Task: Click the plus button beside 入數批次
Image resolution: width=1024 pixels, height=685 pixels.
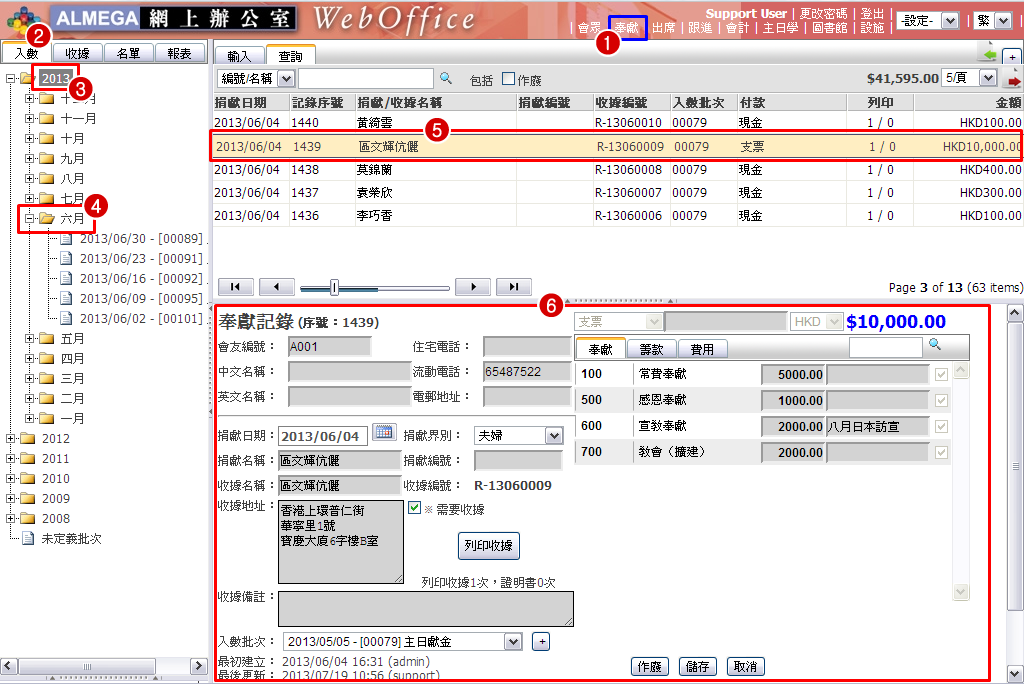Action: click(540, 641)
